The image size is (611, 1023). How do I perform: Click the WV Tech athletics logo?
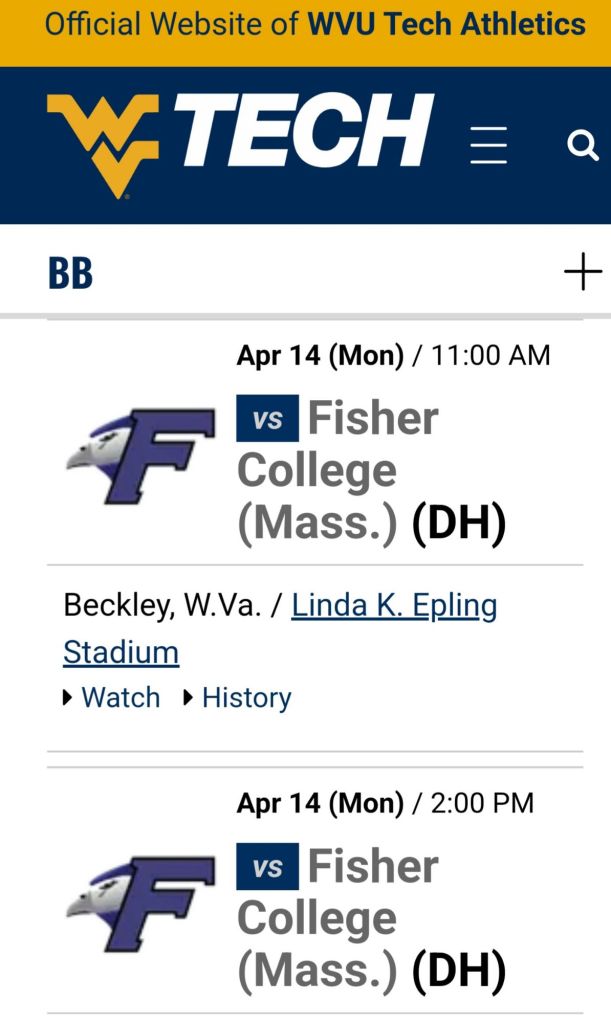[x=240, y=142]
